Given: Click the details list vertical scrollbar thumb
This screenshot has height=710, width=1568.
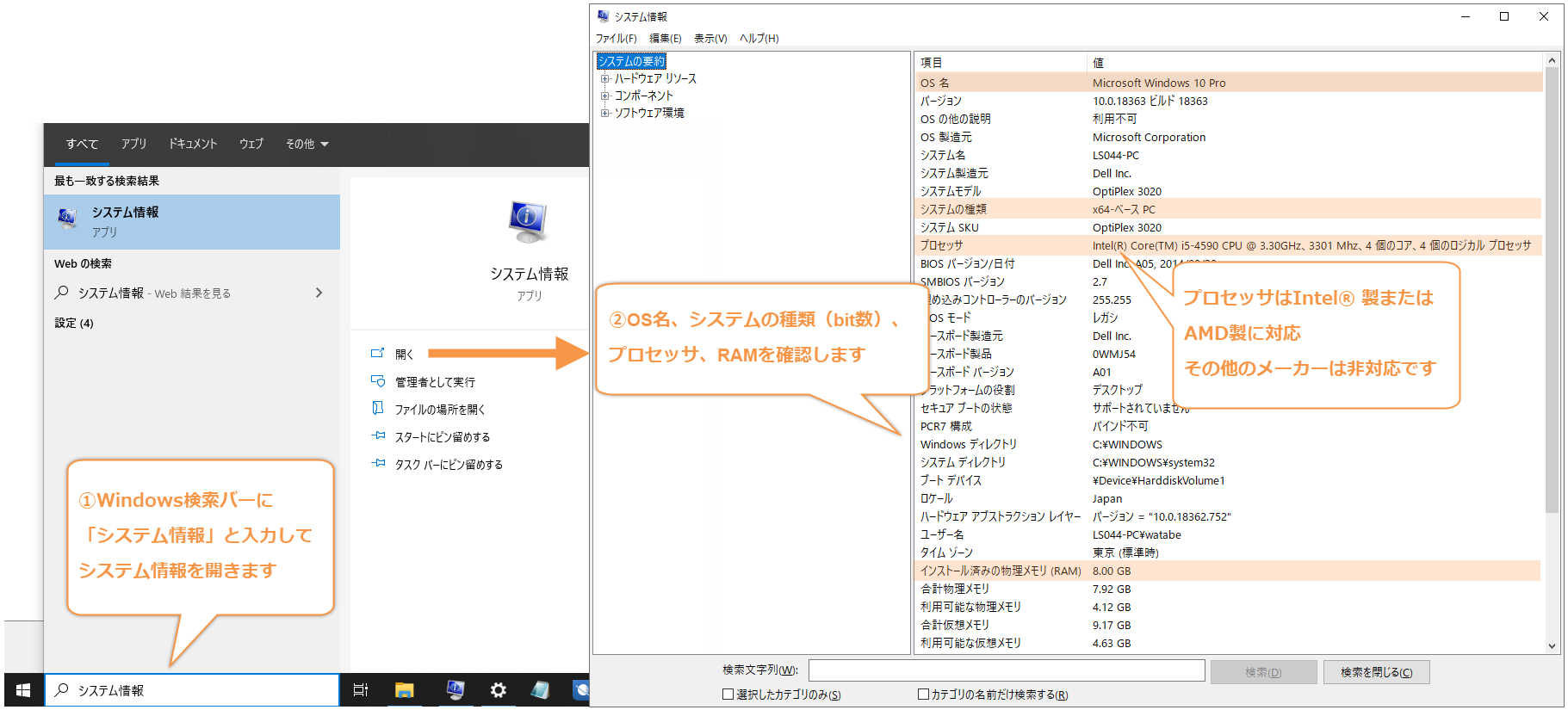Looking at the screenshot, I should [1552, 290].
